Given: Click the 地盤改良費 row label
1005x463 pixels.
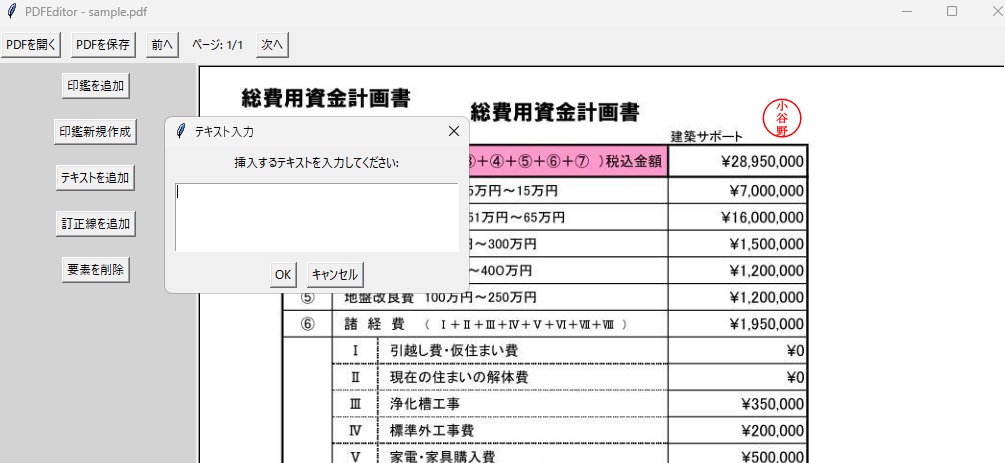Looking at the screenshot, I should point(379,298).
